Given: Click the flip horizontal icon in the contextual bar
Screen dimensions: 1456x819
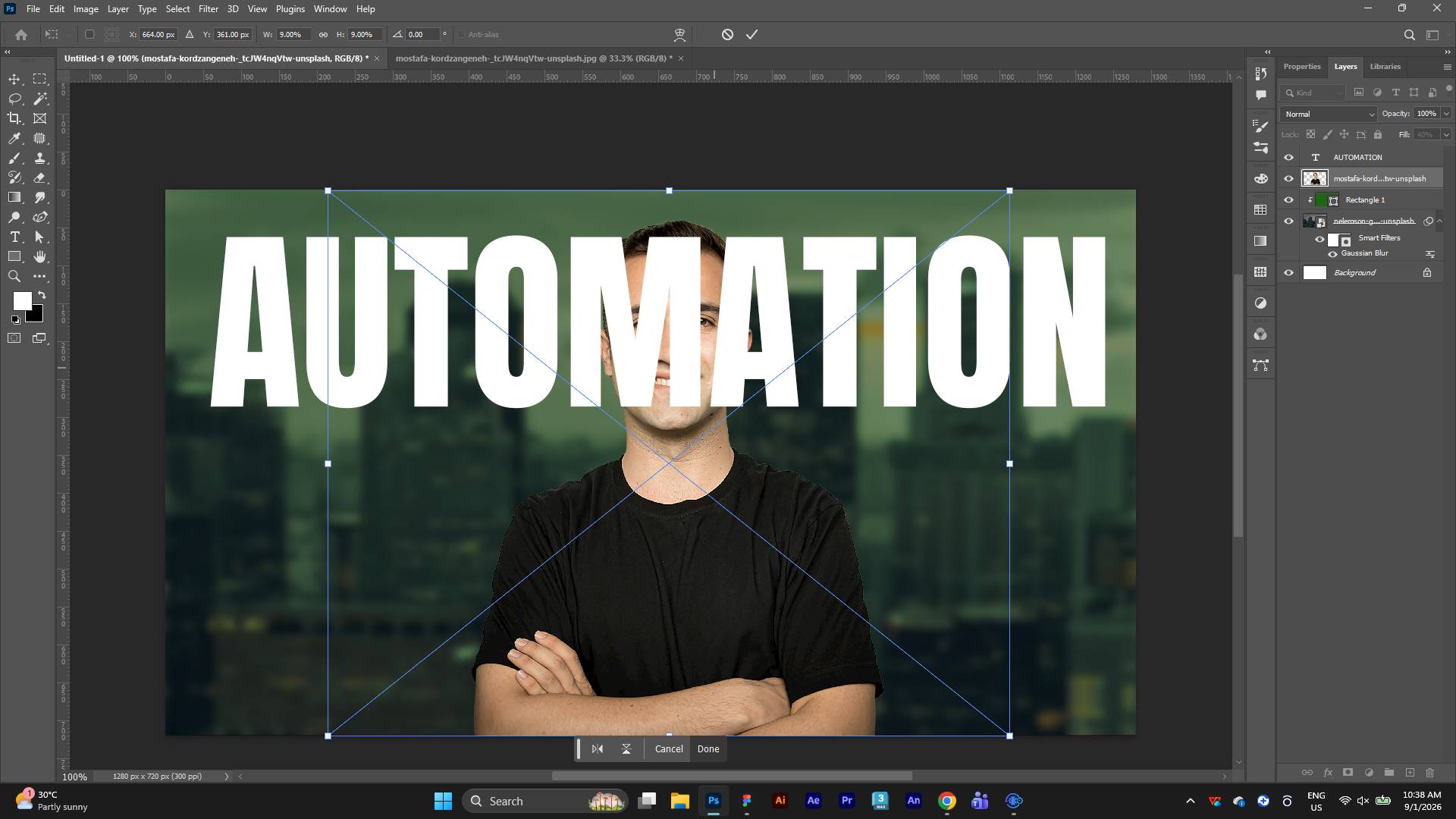Looking at the screenshot, I should point(598,749).
